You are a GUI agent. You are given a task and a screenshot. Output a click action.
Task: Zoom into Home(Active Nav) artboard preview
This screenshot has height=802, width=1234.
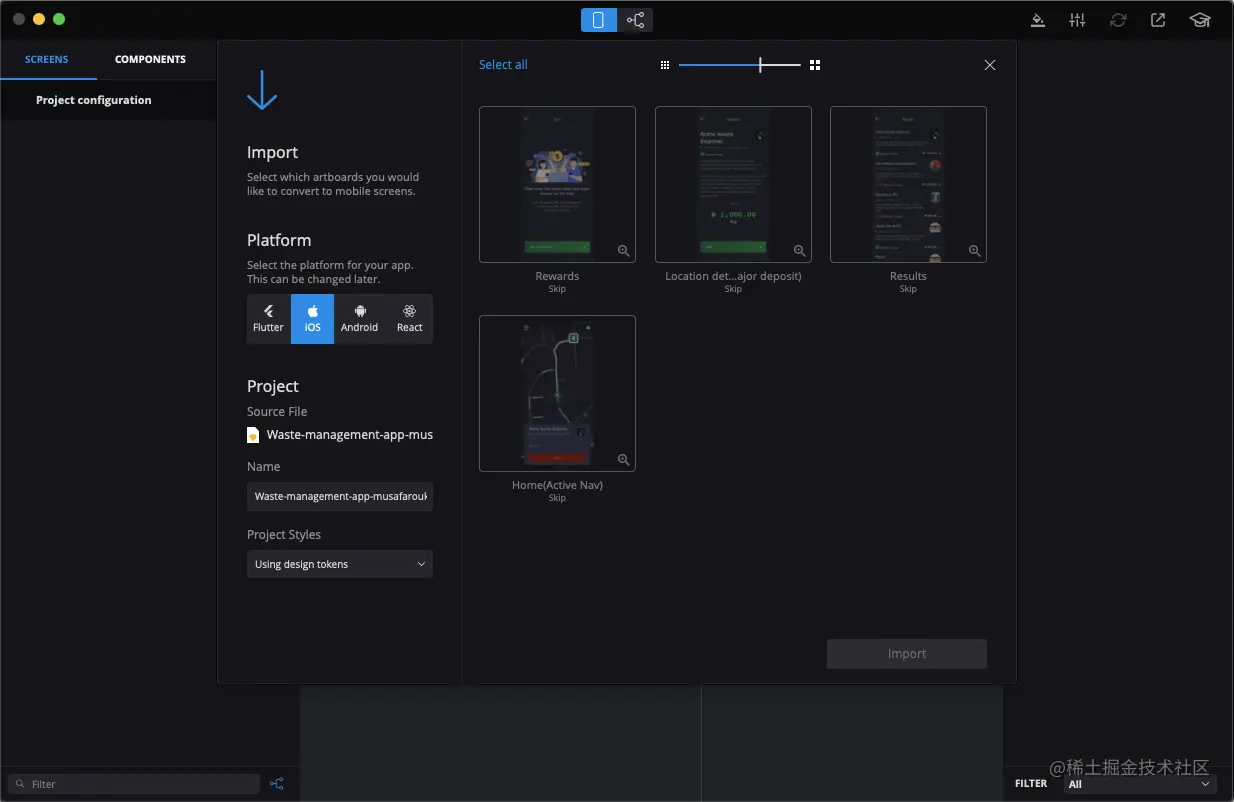(x=623, y=460)
